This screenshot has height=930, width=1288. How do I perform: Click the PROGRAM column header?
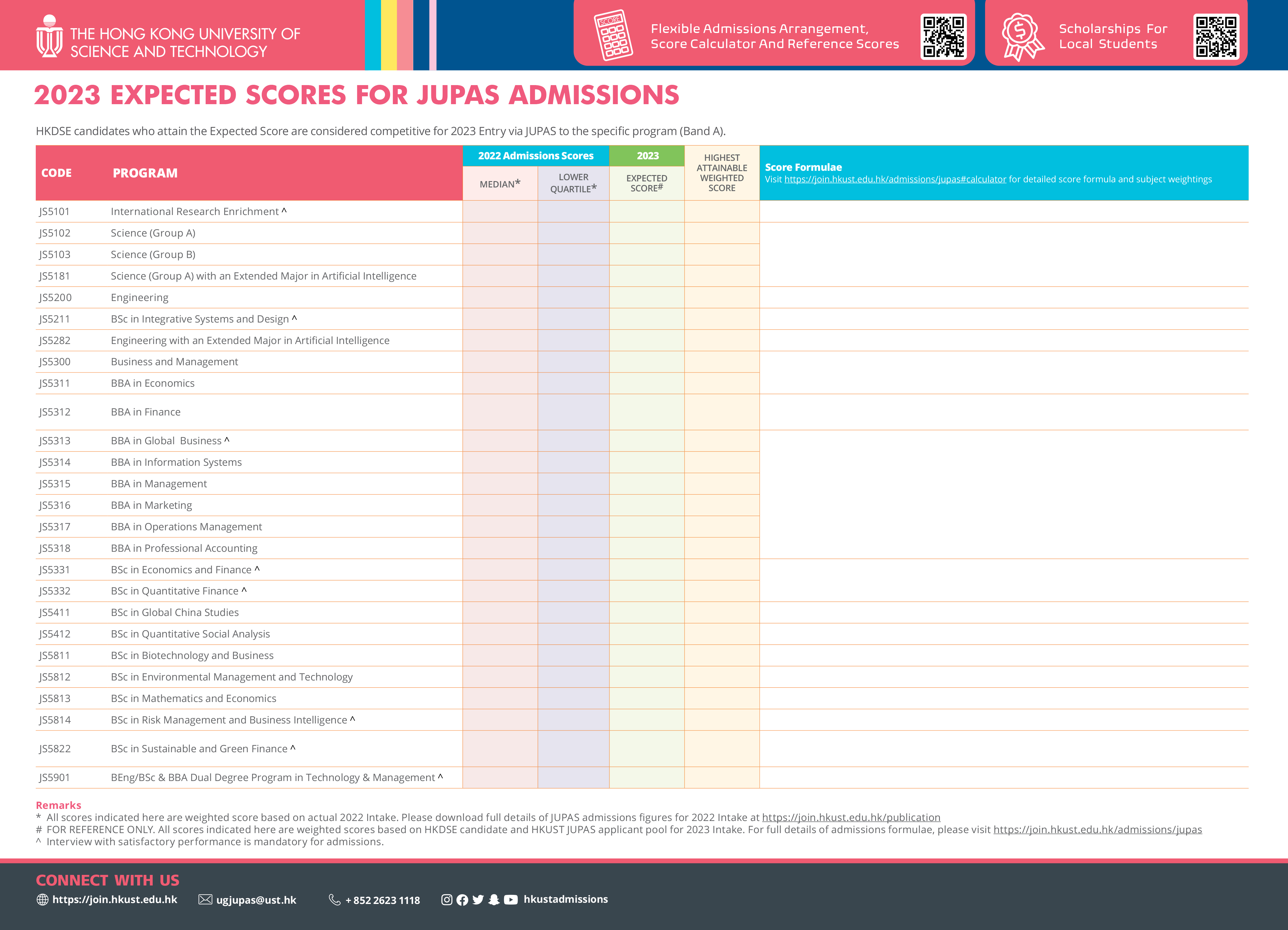145,173
